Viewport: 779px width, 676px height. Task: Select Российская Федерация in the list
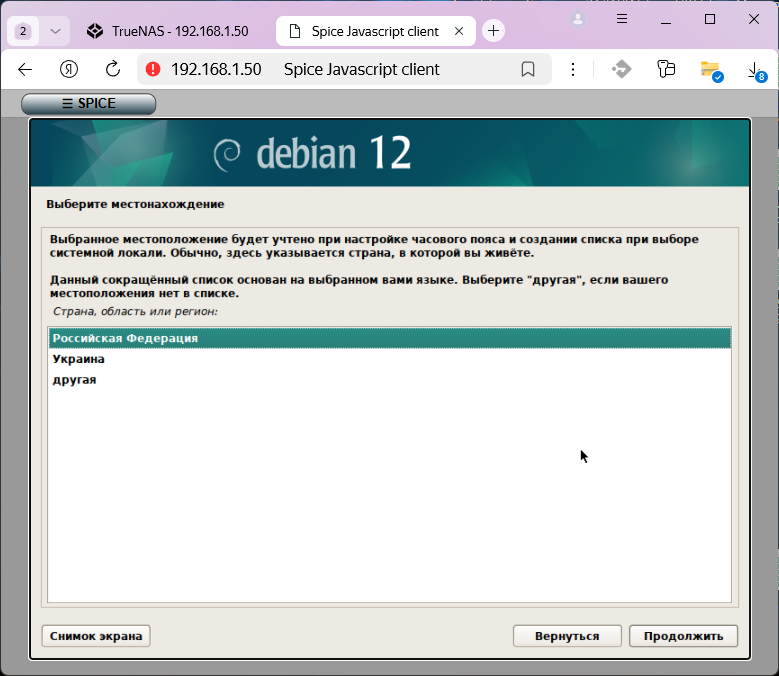click(x=390, y=338)
